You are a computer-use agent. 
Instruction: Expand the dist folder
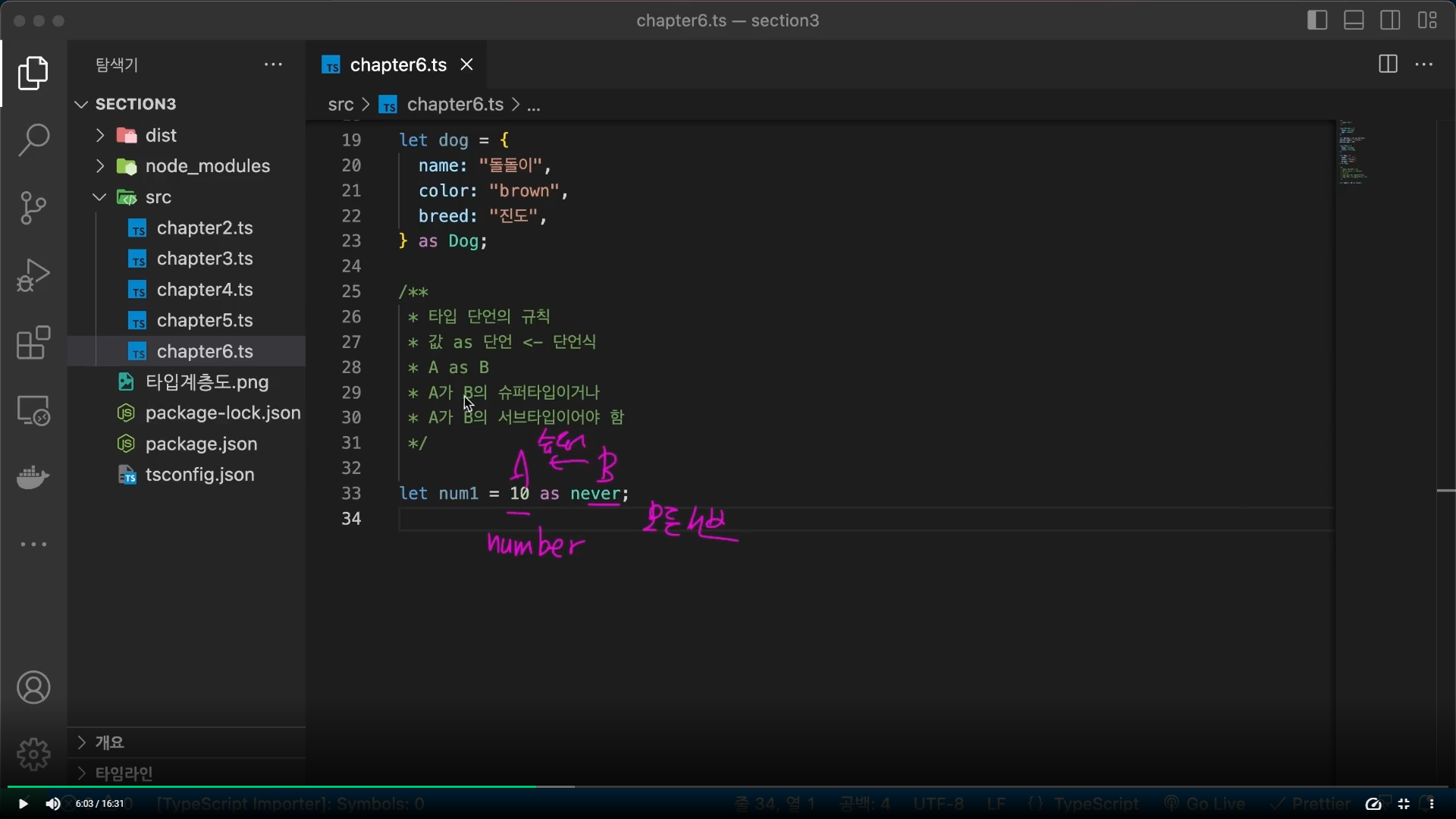[x=160, y=135]
